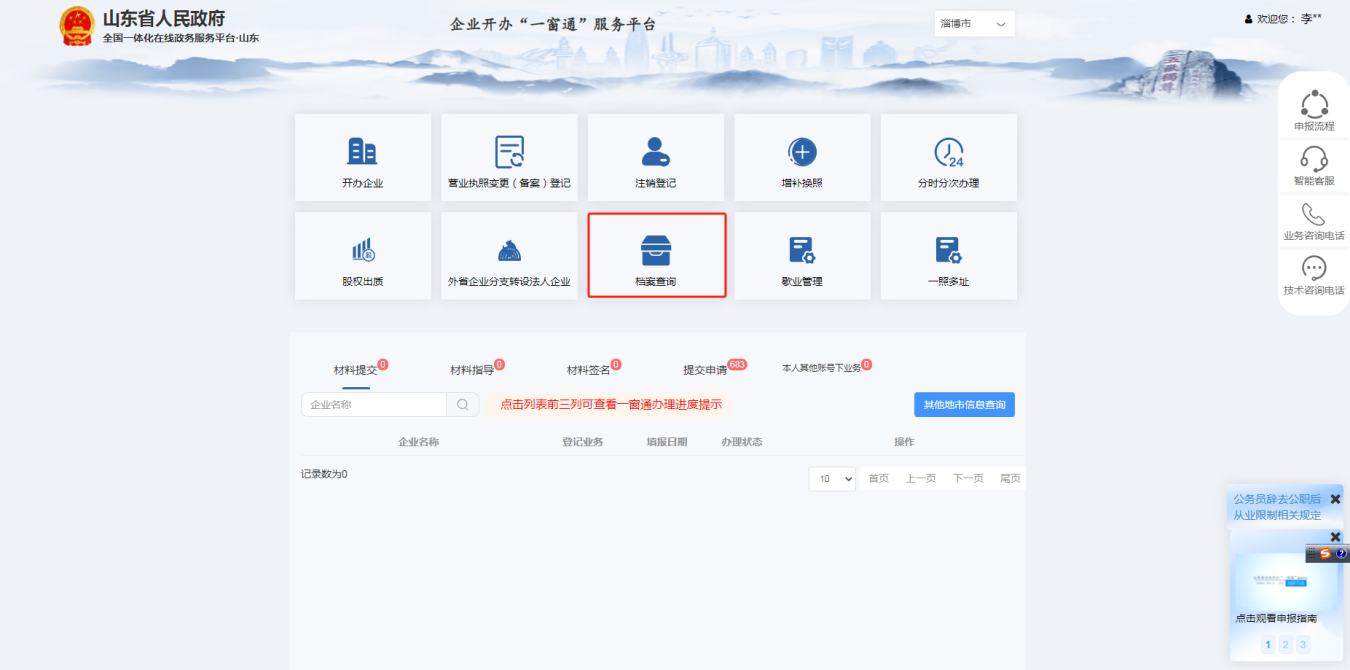
Task: Close the 公务员辞去公职后 notice popup
Action: [1335, 499]
